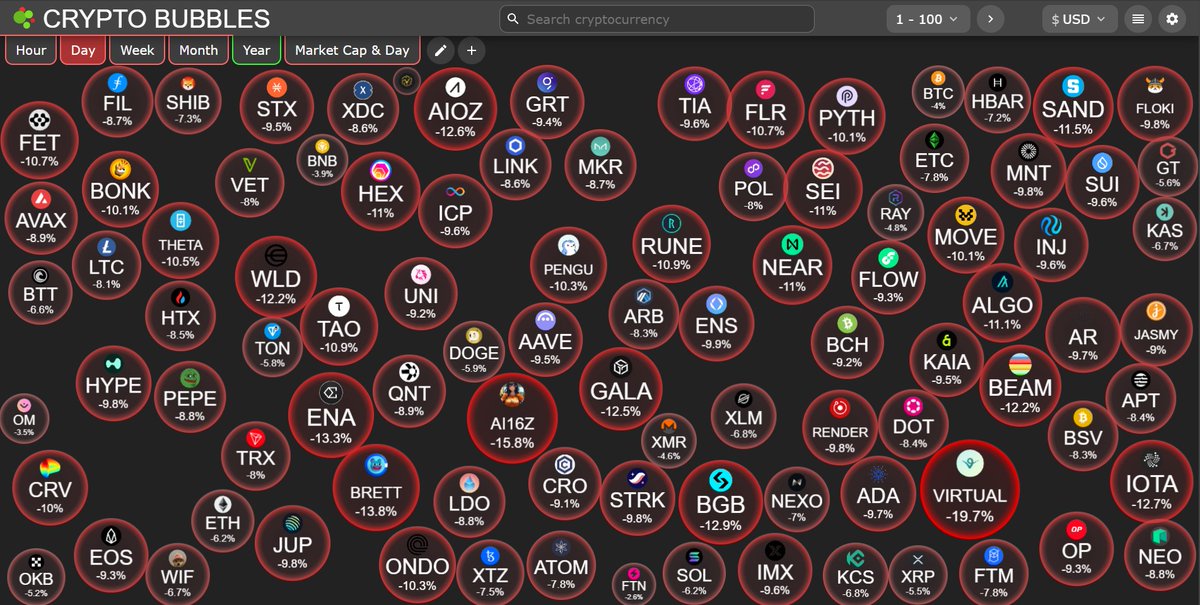
Task: Click the BRETT bubble
Action: coord(376,488)
